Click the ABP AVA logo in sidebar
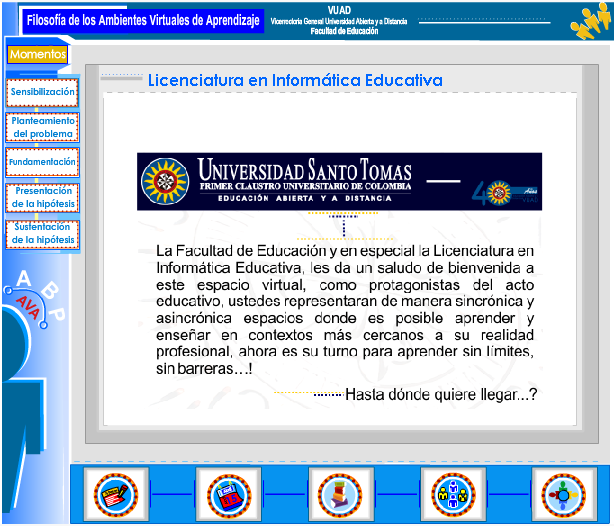The image size is (614, 526). (37, 298)
